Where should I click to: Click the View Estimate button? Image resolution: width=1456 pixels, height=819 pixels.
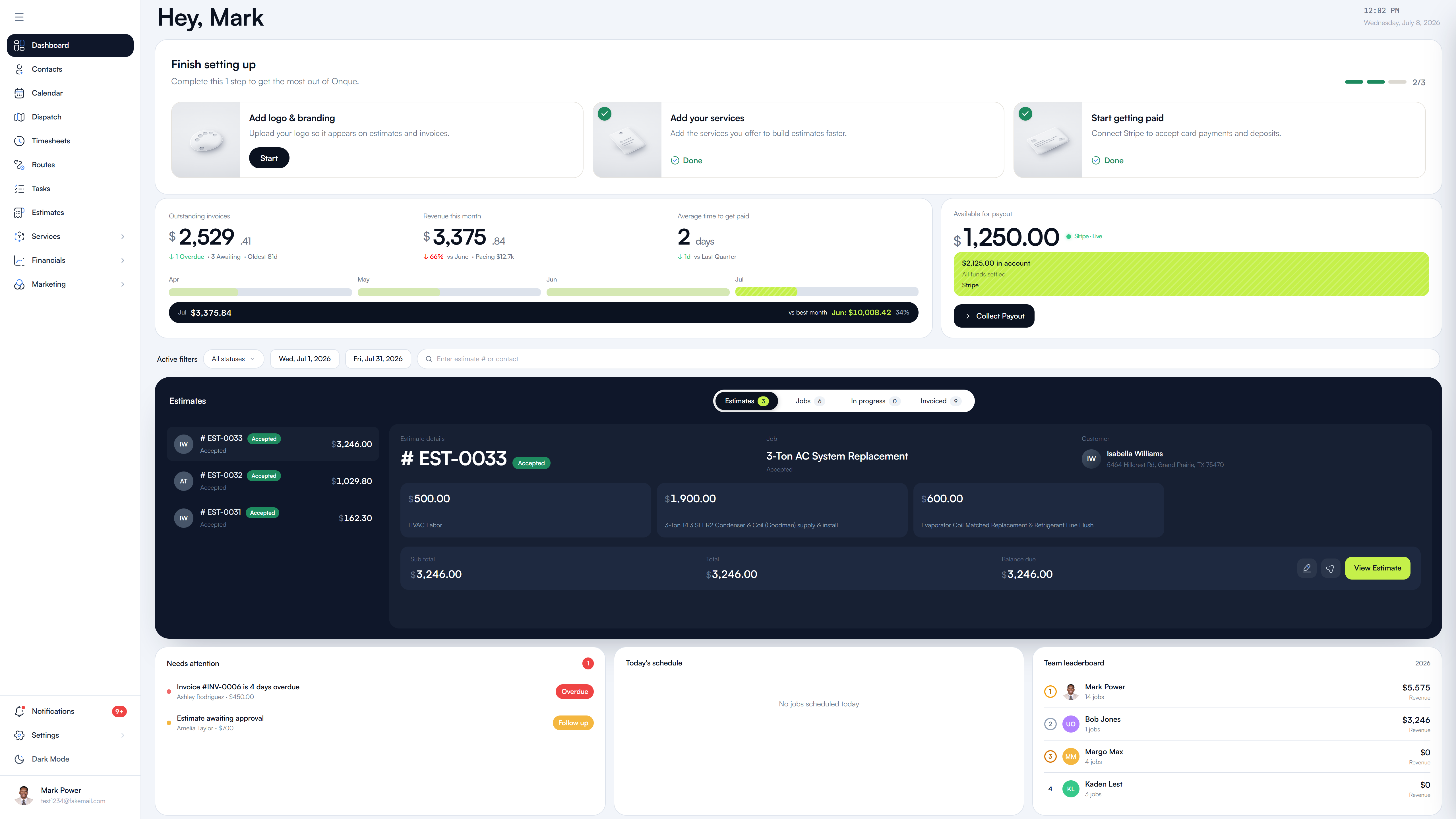click(1378, 568)
